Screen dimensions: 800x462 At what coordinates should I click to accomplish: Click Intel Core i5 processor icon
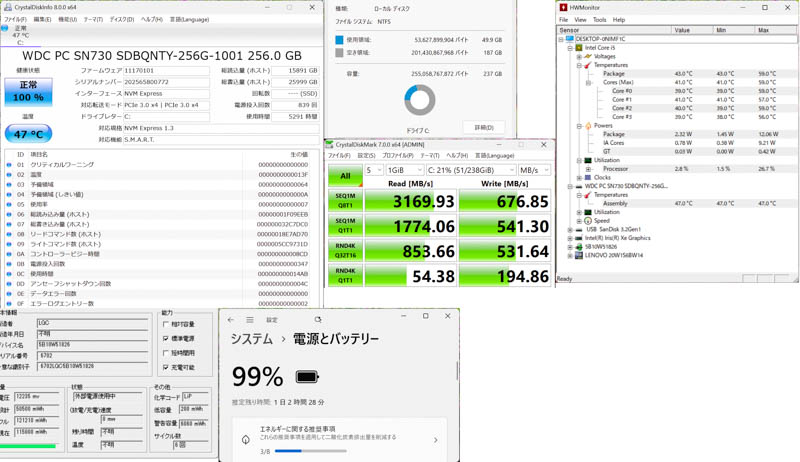[579, 47]
